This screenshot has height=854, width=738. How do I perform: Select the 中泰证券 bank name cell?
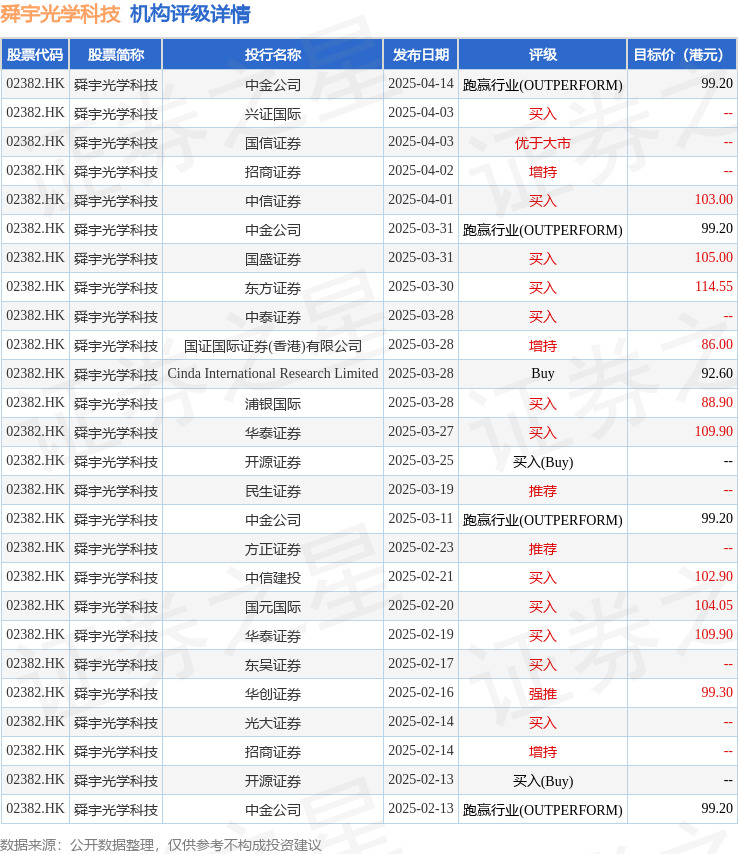pos(273,316)
